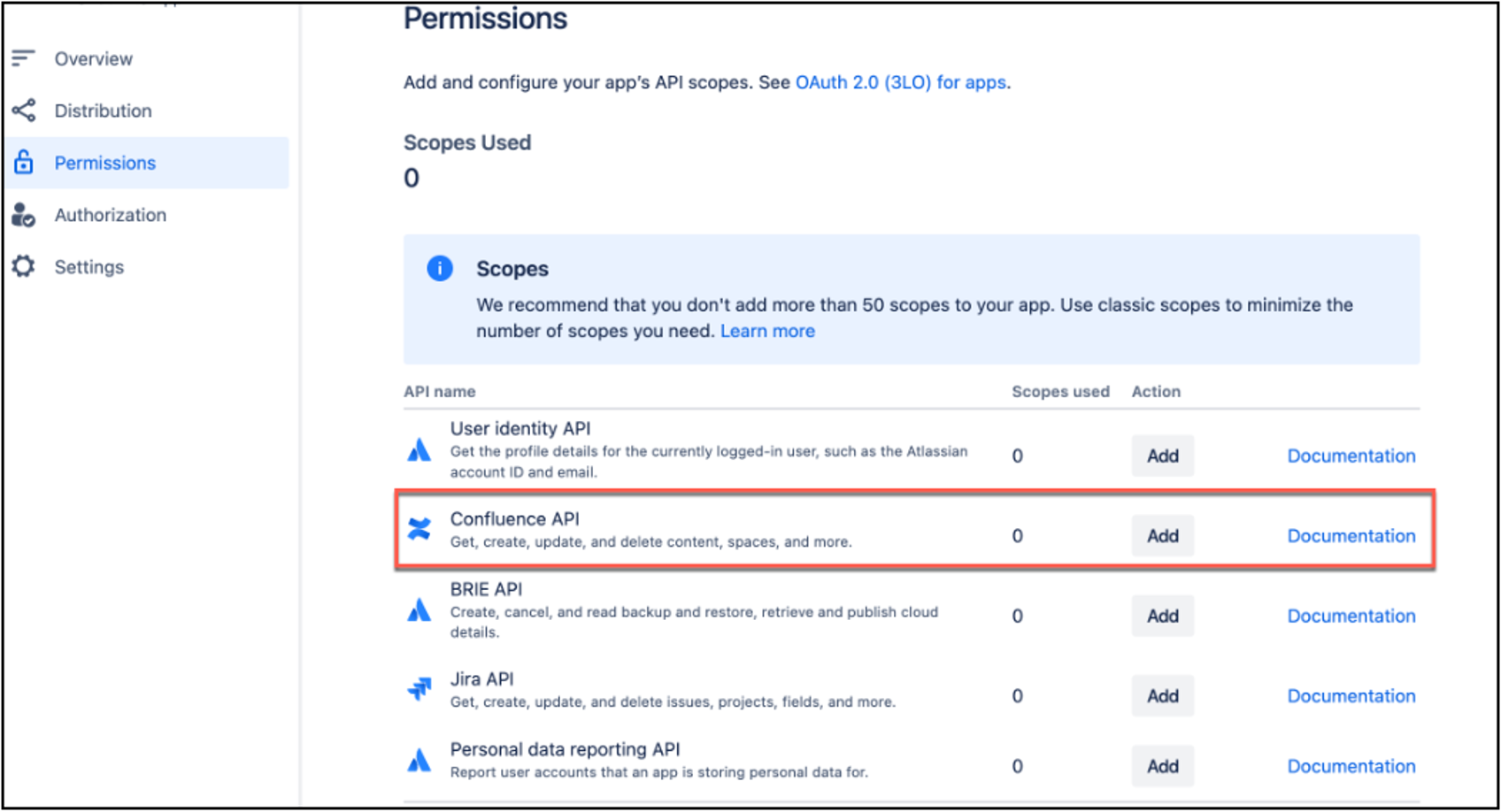Click the Jira API logo icon
Screen dimensions: 1501x812
[x=420, y=688]
